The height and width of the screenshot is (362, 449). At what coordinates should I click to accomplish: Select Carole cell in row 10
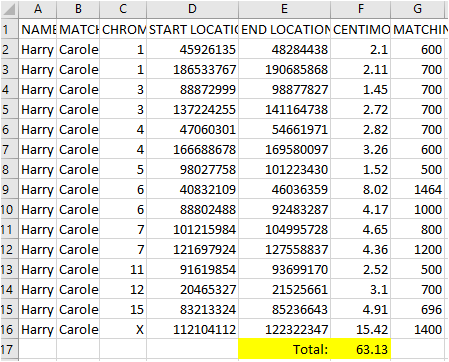[78, 209]
